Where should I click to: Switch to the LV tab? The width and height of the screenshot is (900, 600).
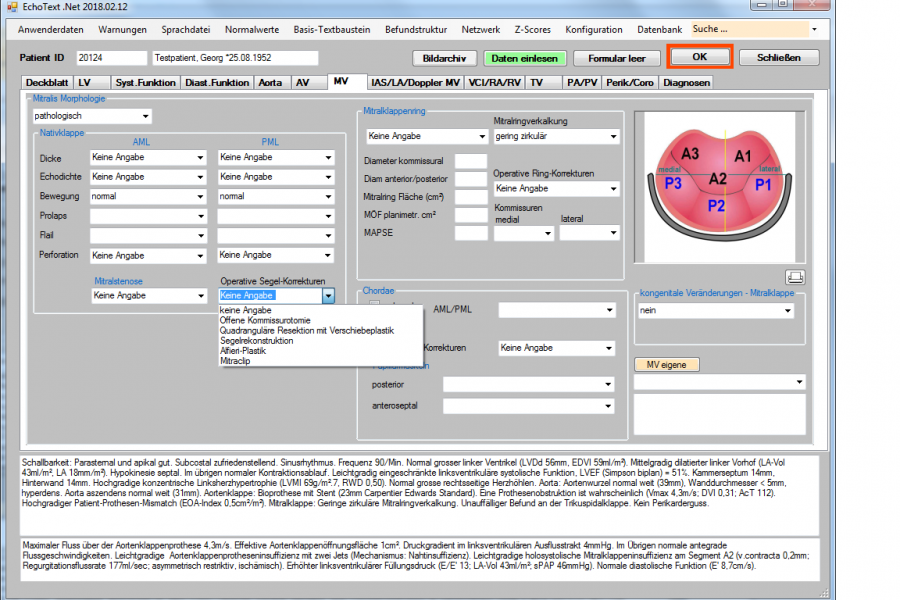(91, 83)
